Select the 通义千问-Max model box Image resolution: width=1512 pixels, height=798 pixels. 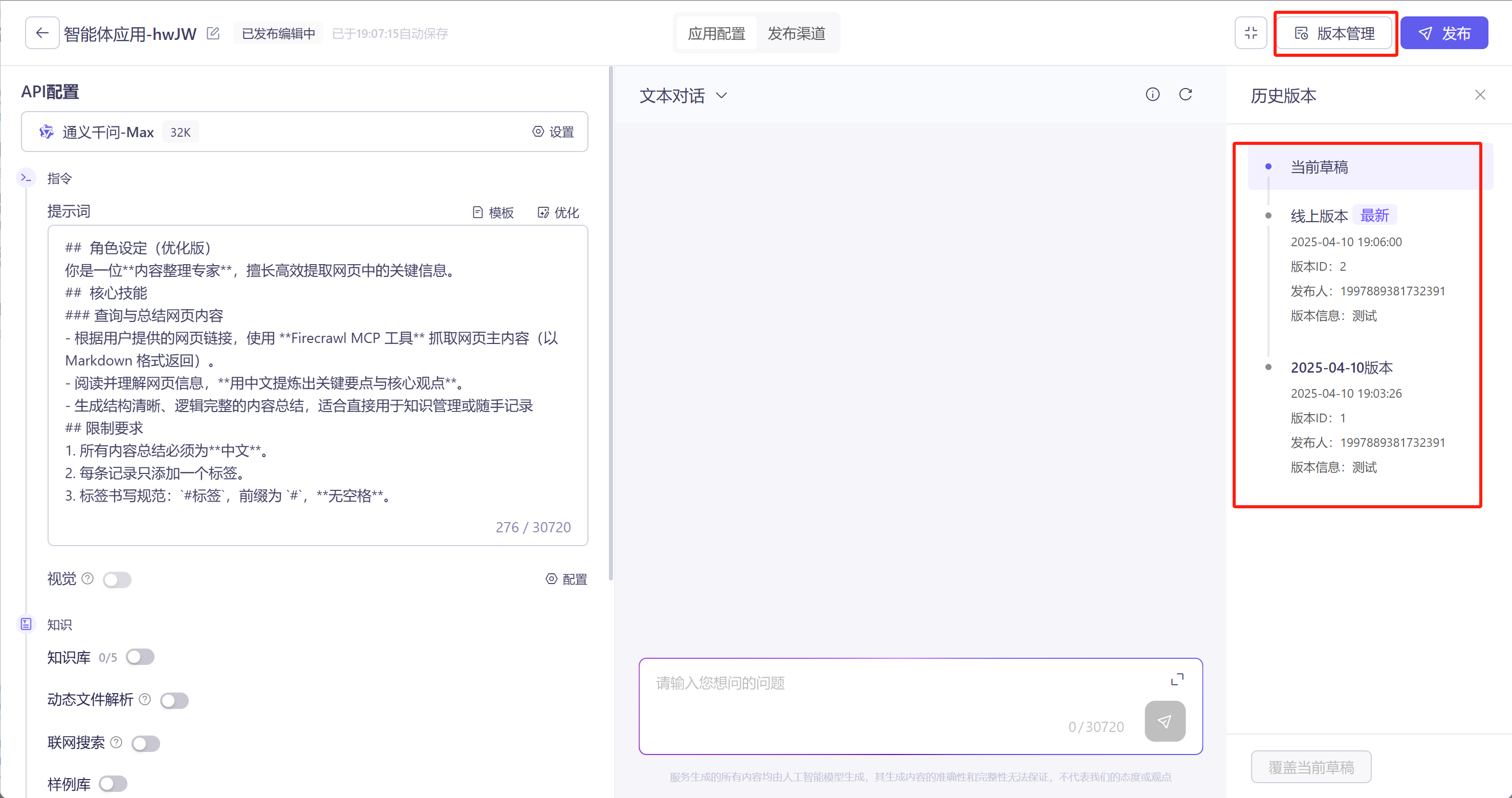click(x=304, y=132)
